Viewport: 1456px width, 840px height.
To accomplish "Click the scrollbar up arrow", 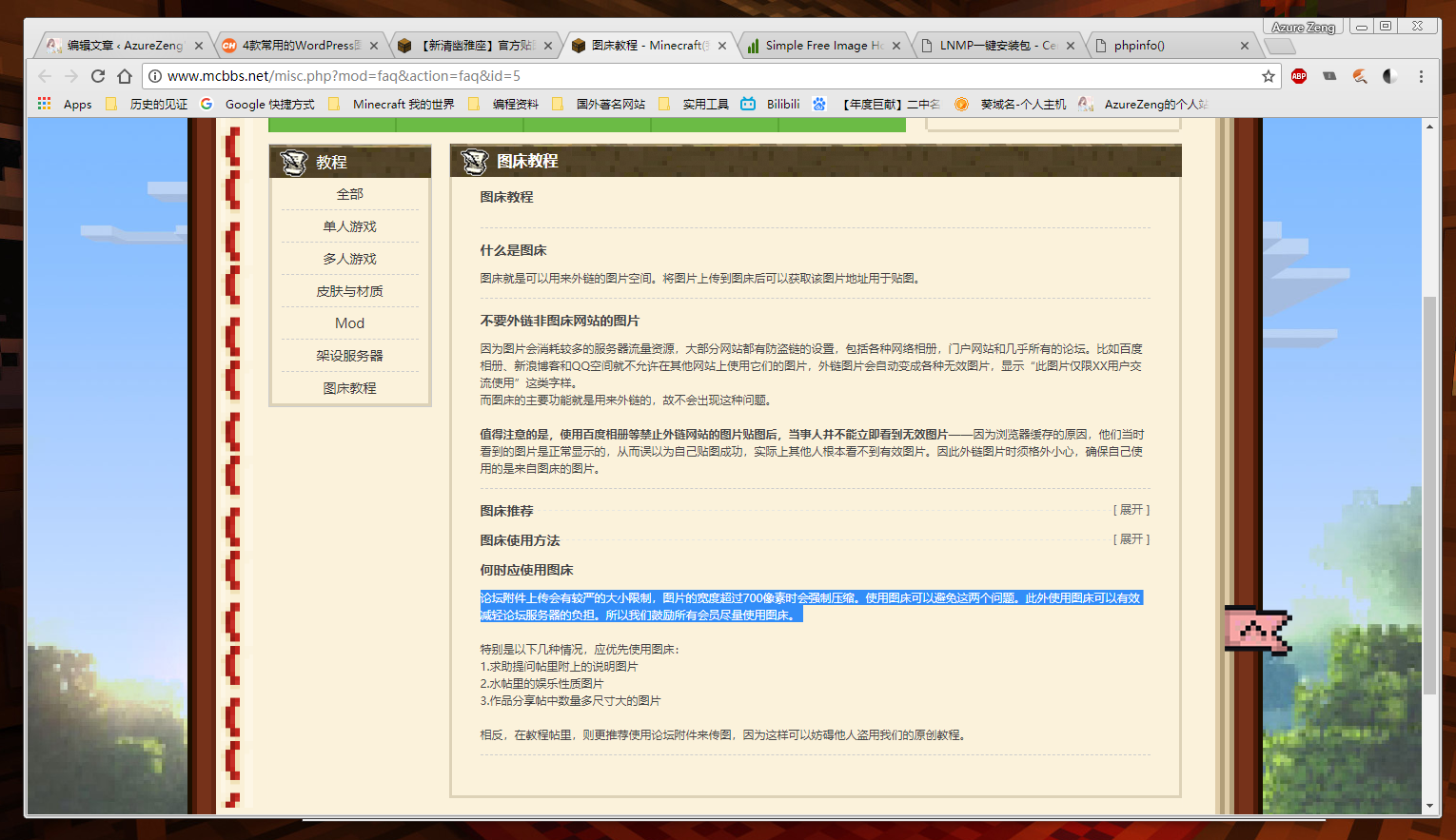I will 1429,126.
